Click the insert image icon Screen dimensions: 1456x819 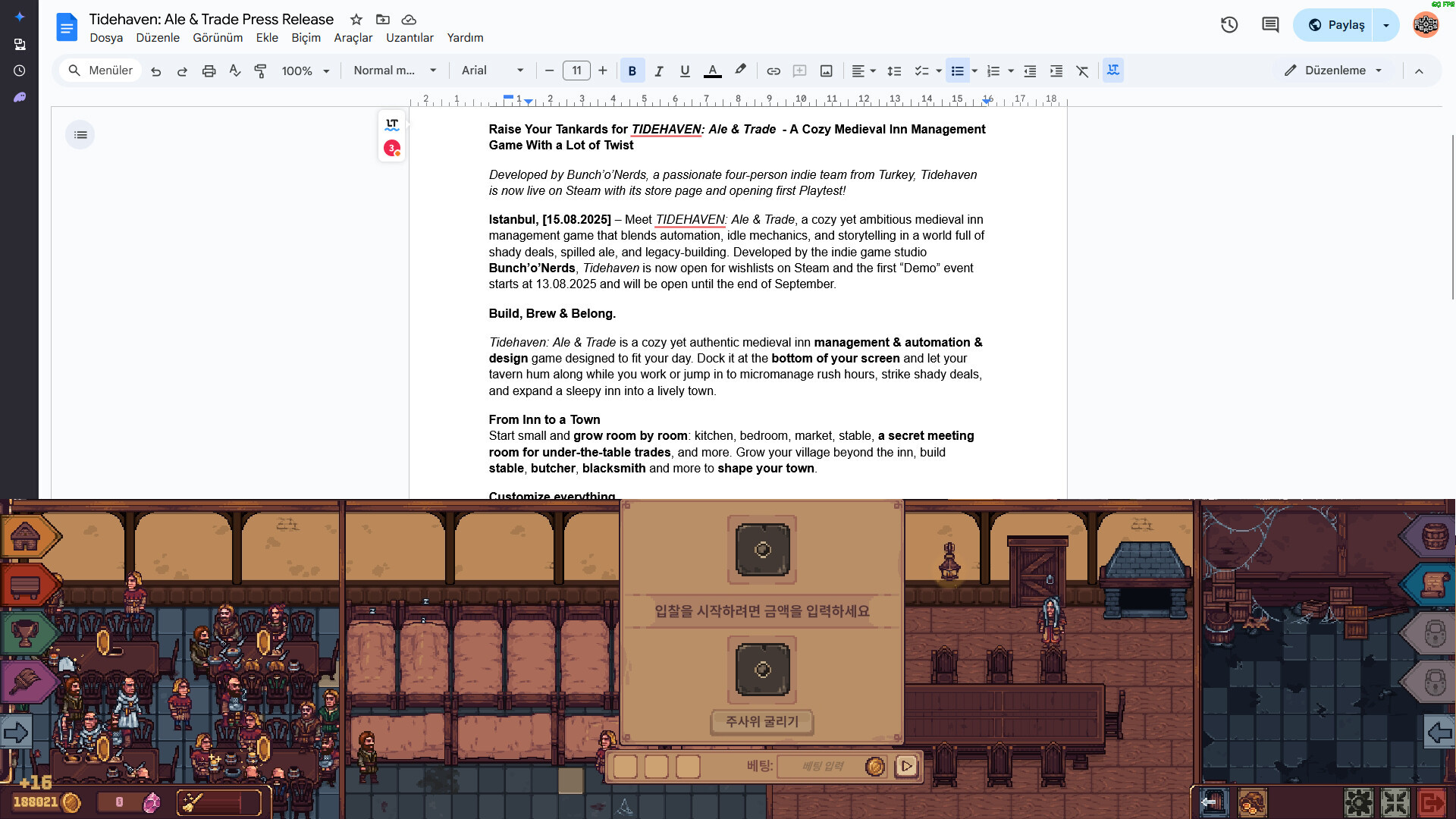click(826, 71)
